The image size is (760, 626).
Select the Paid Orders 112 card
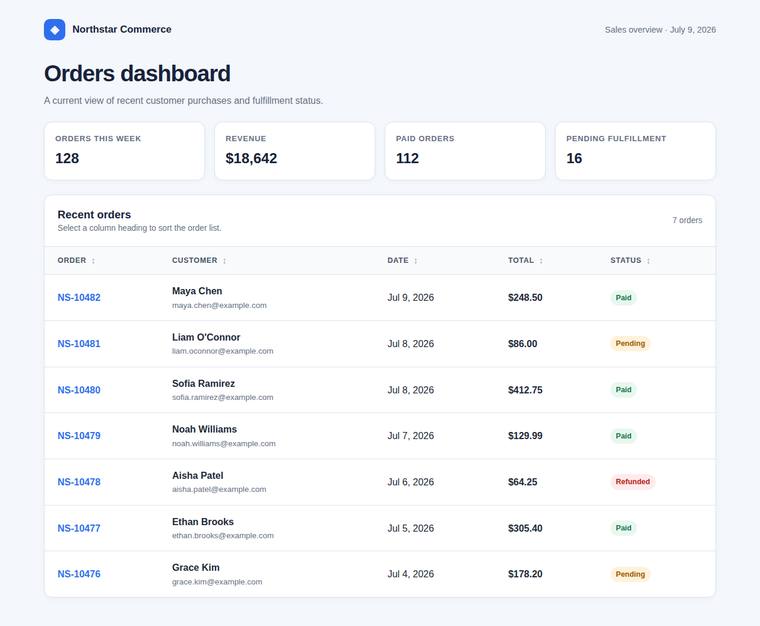point(465,151)
